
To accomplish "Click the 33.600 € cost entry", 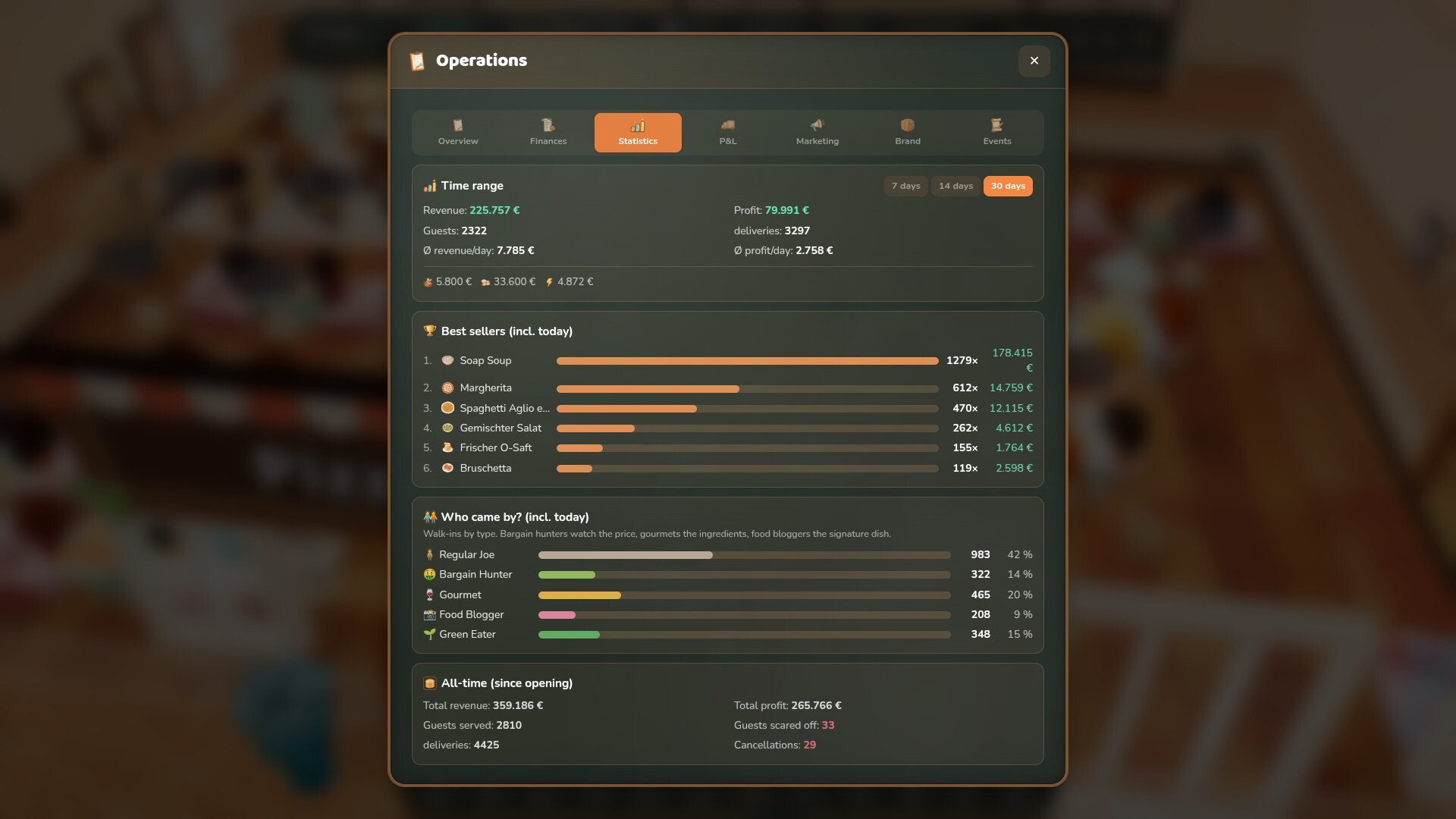I will tap(508, 281).
